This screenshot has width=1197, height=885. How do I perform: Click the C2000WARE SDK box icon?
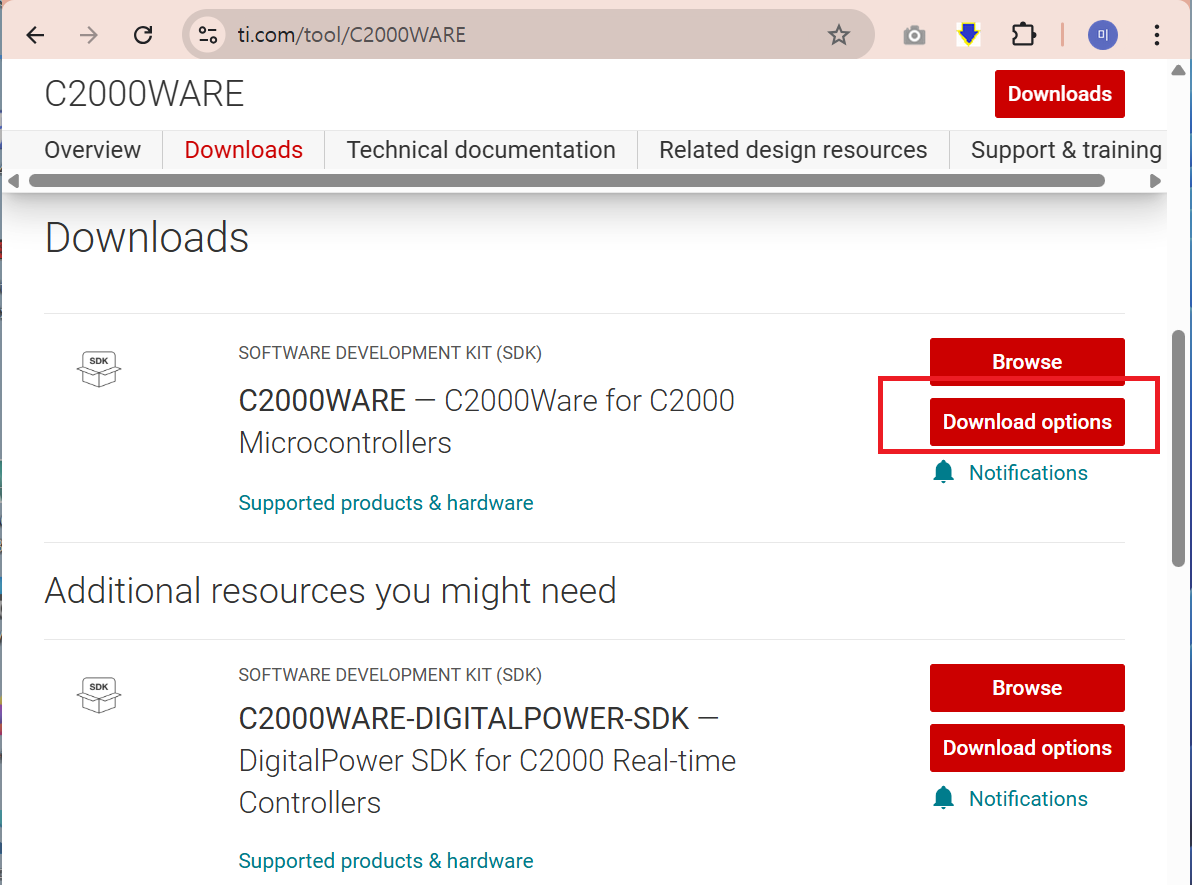click(98, 370)
